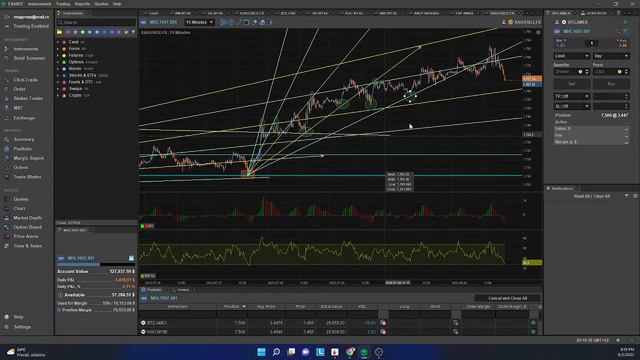The height and width of the screenshot is (360, 640).
Task: Open the 15 Minutes timeframe dropdown
Action: click(x=200, y=22)
